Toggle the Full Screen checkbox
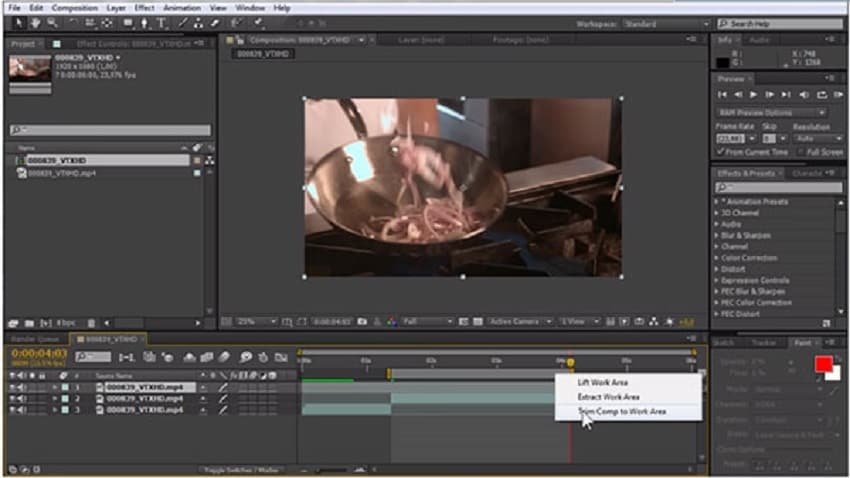This screenshot has width=850, height=478. point(800,152)
